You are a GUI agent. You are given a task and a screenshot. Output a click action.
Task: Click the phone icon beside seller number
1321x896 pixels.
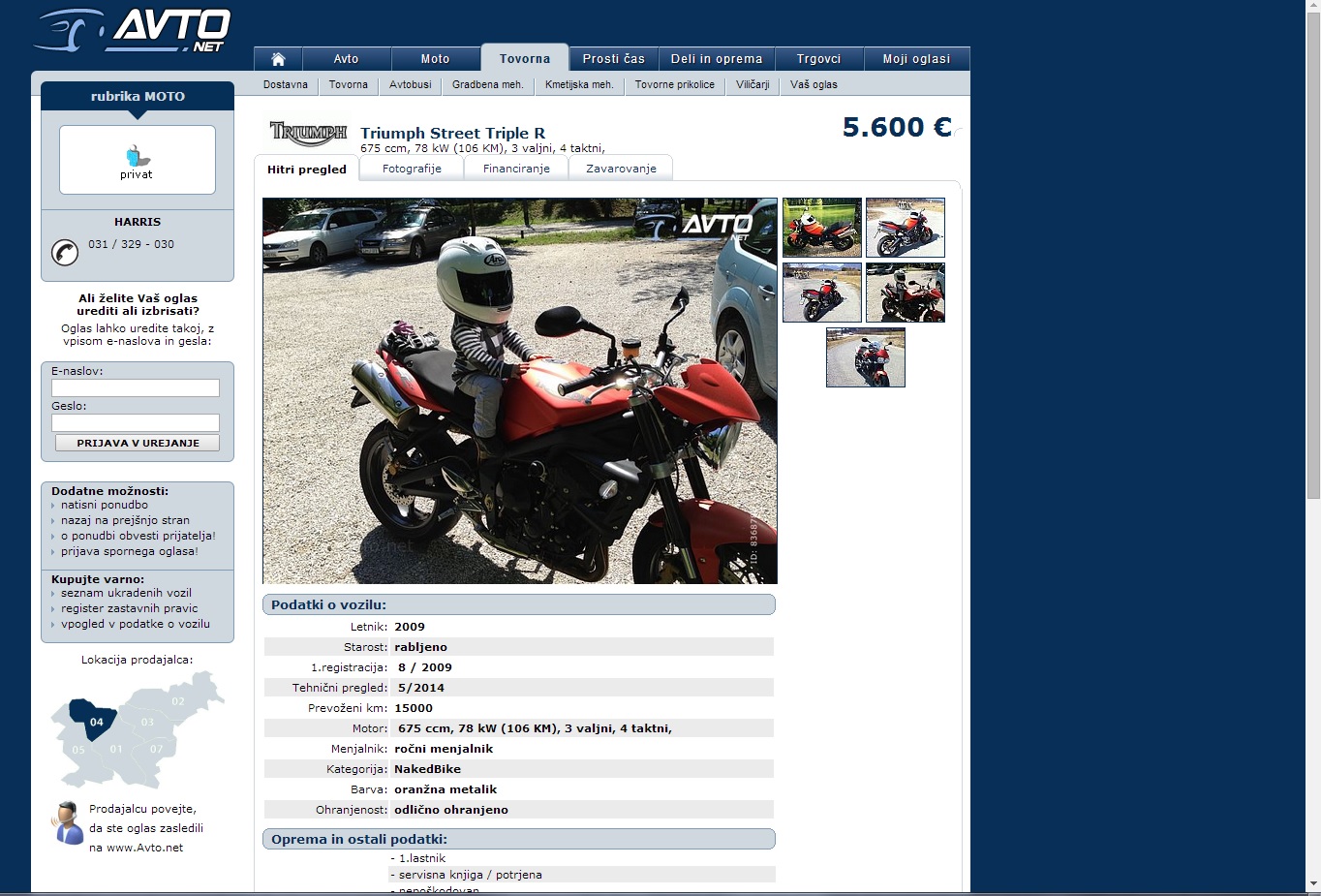coord(65,252)
